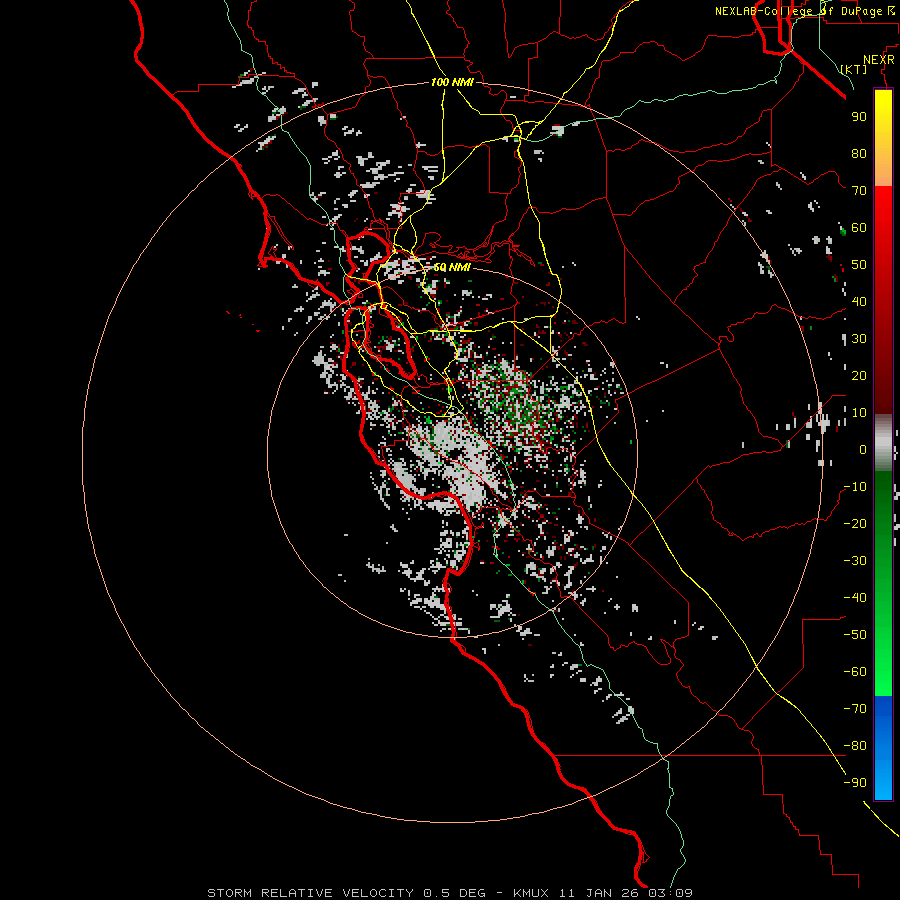Select the "90" value on the velocity scale
Screen dimensions: 900x900
pos(859,117)
